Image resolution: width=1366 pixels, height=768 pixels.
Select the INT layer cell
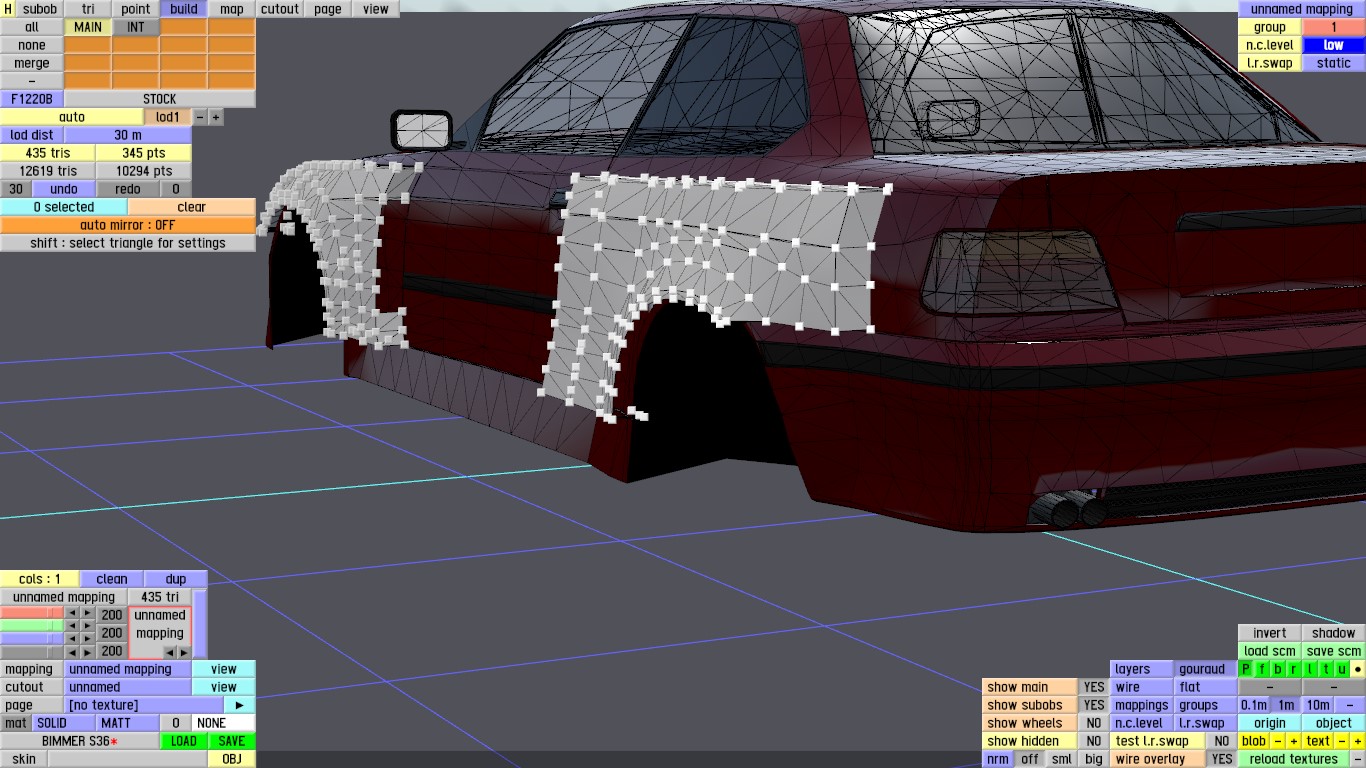click(136, 27)
